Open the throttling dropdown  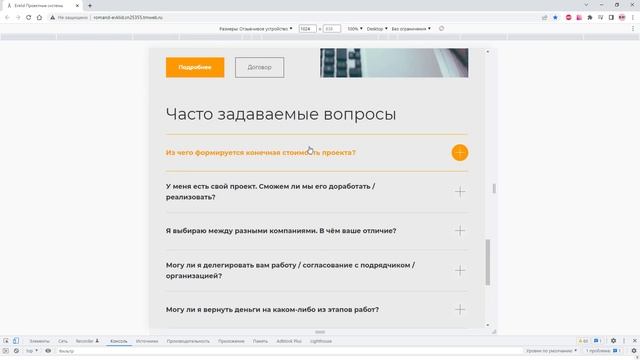point(411,29)
